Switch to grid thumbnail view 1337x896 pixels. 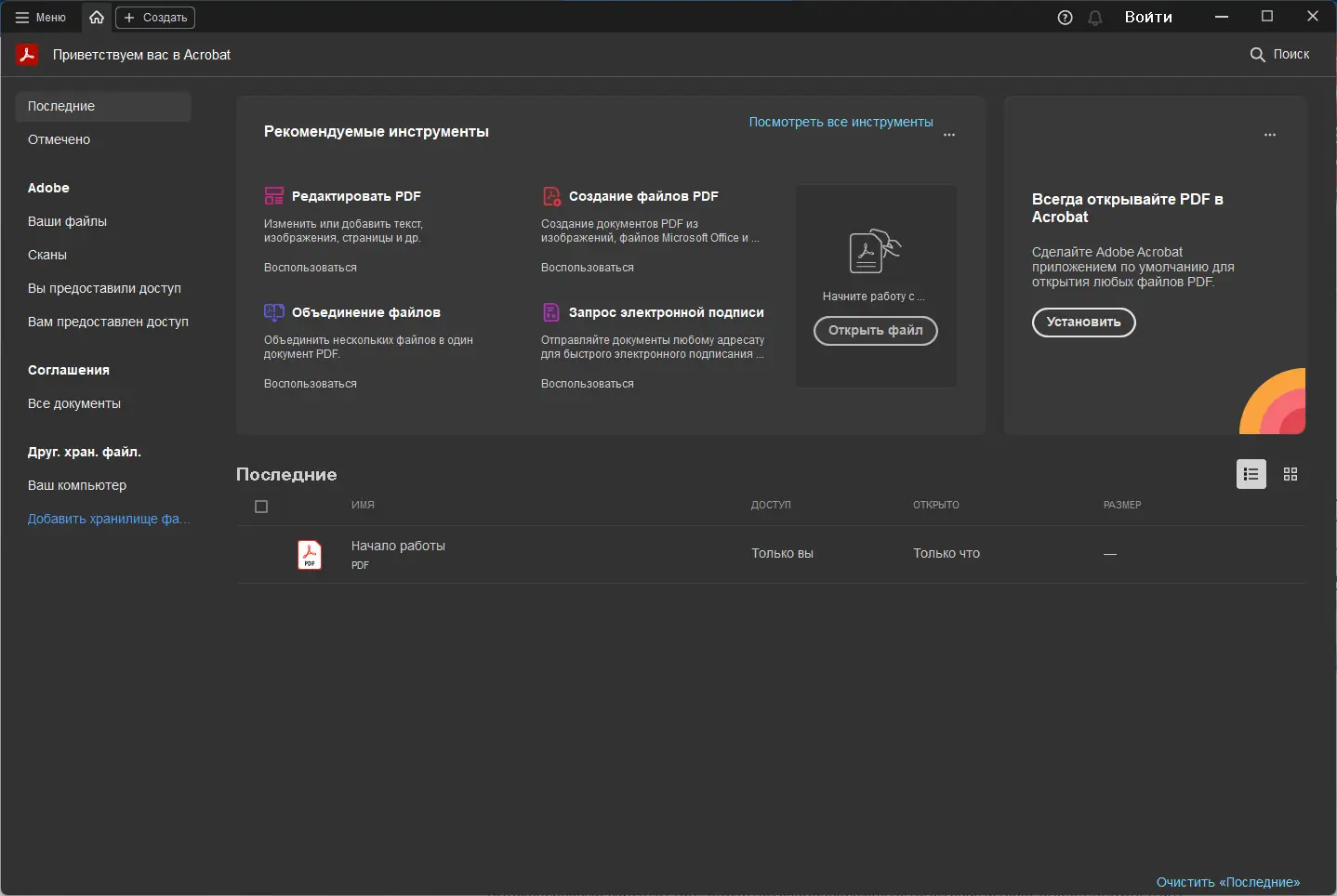coord(1291,474)
